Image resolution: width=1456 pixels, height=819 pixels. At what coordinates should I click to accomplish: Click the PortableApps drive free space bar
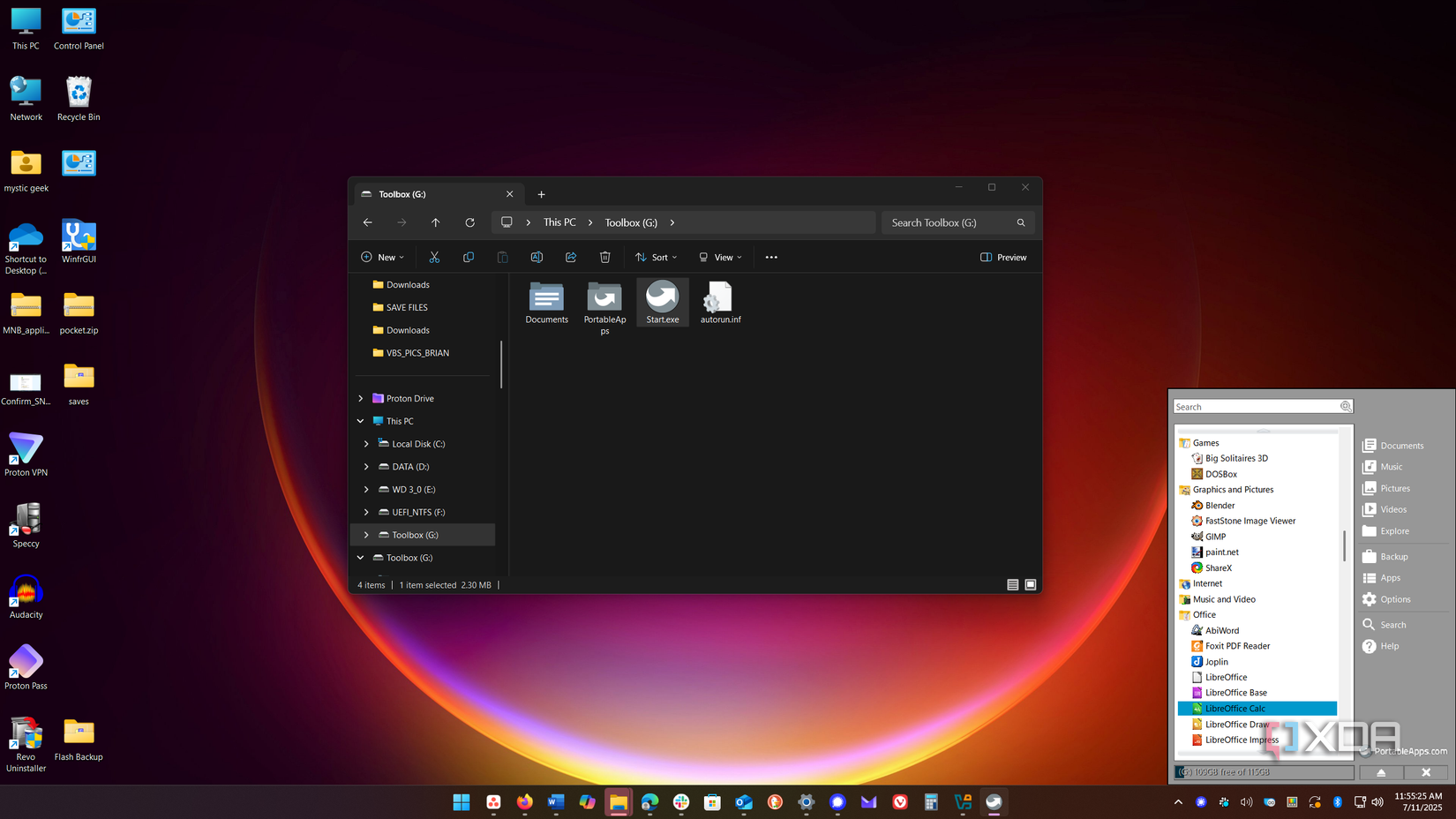point(1265,772)
